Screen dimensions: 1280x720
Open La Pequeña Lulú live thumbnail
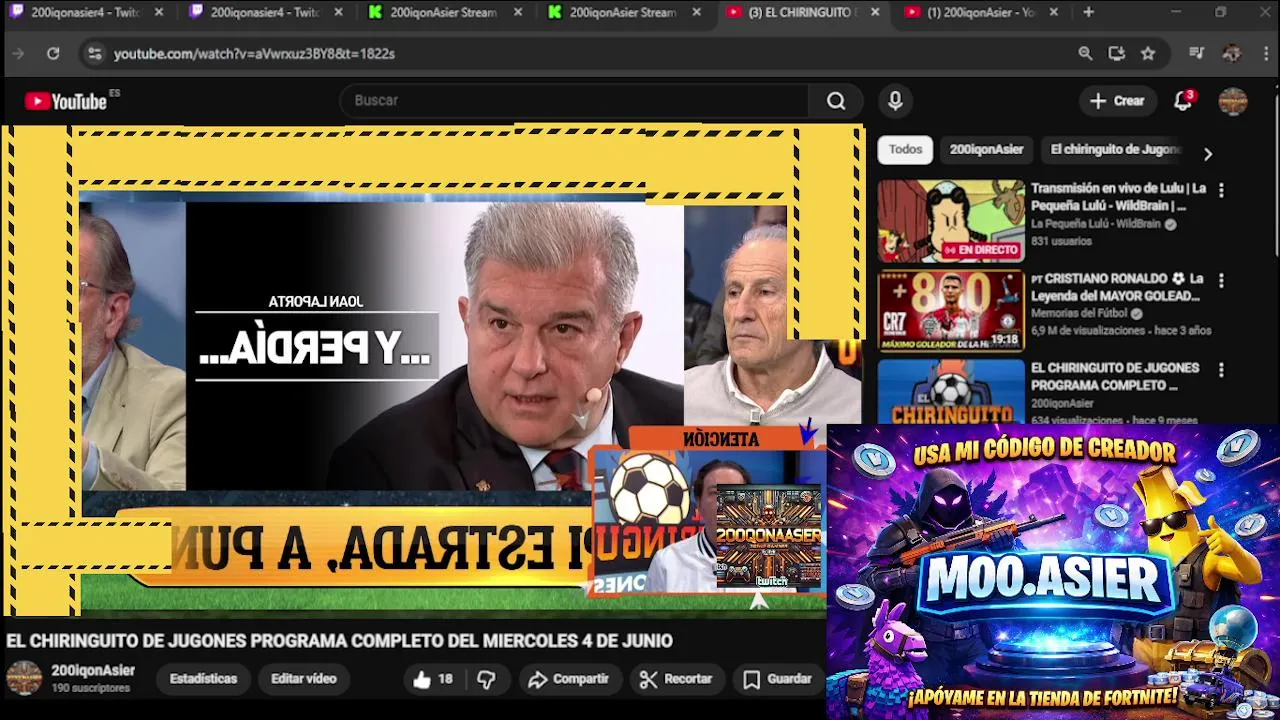[x=951, y=221]
